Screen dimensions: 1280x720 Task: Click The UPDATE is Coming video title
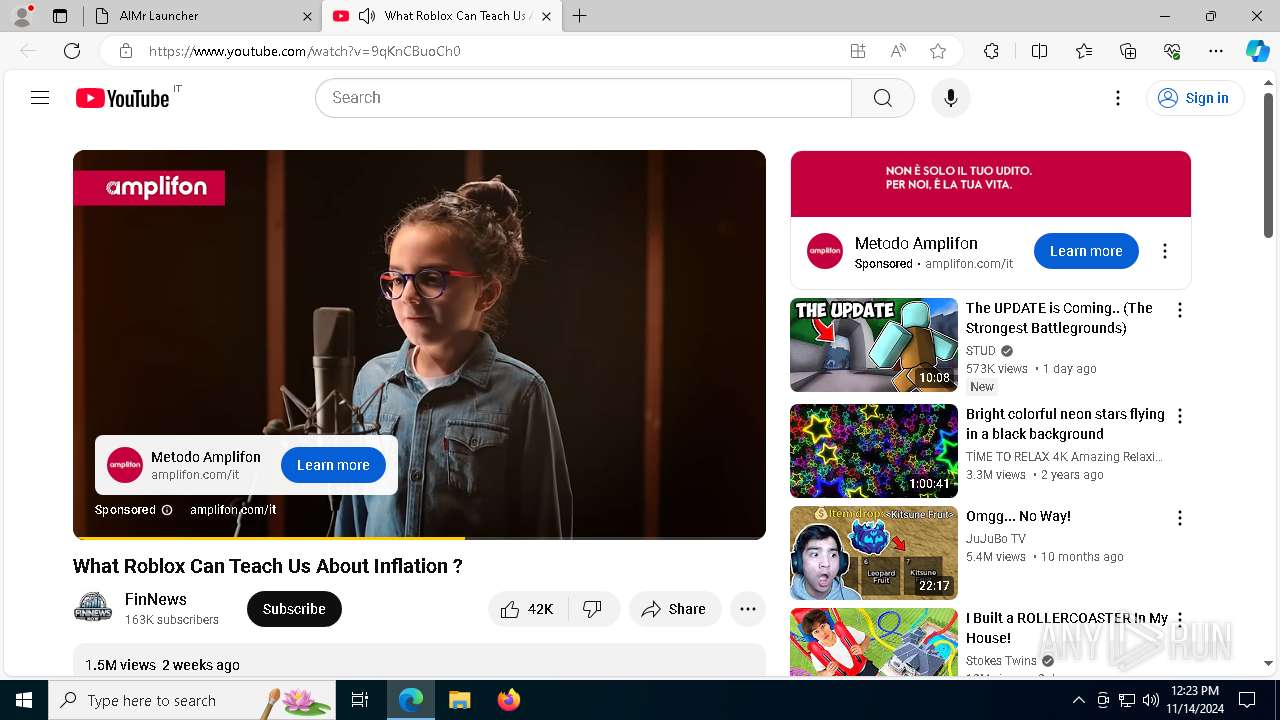pyautogui.click(x=1060, y=318)
